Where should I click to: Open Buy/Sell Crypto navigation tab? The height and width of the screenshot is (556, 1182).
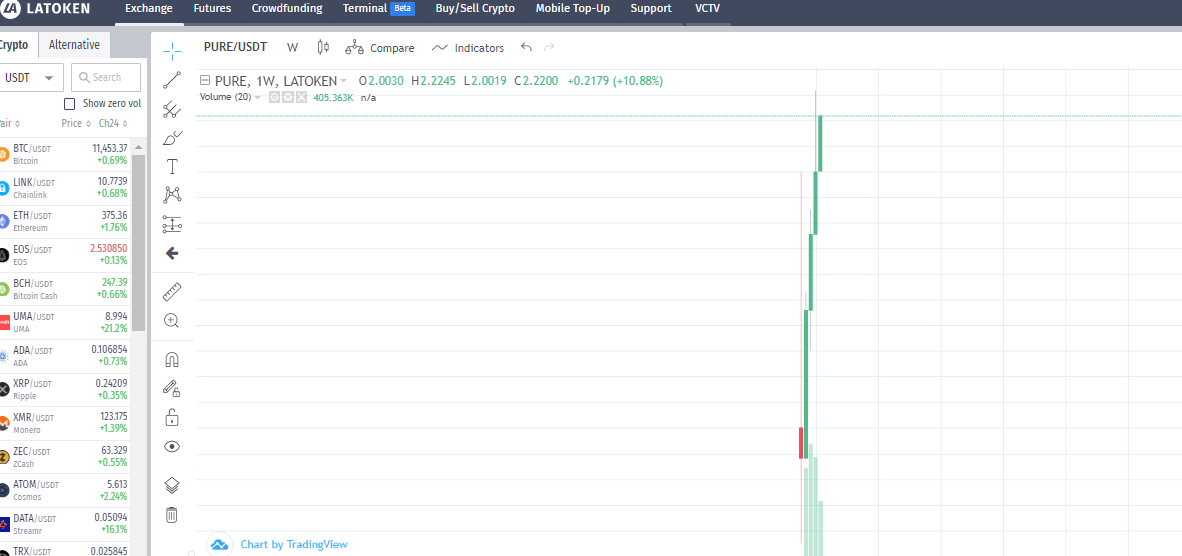pyautogui.click(x=475, y=9)
